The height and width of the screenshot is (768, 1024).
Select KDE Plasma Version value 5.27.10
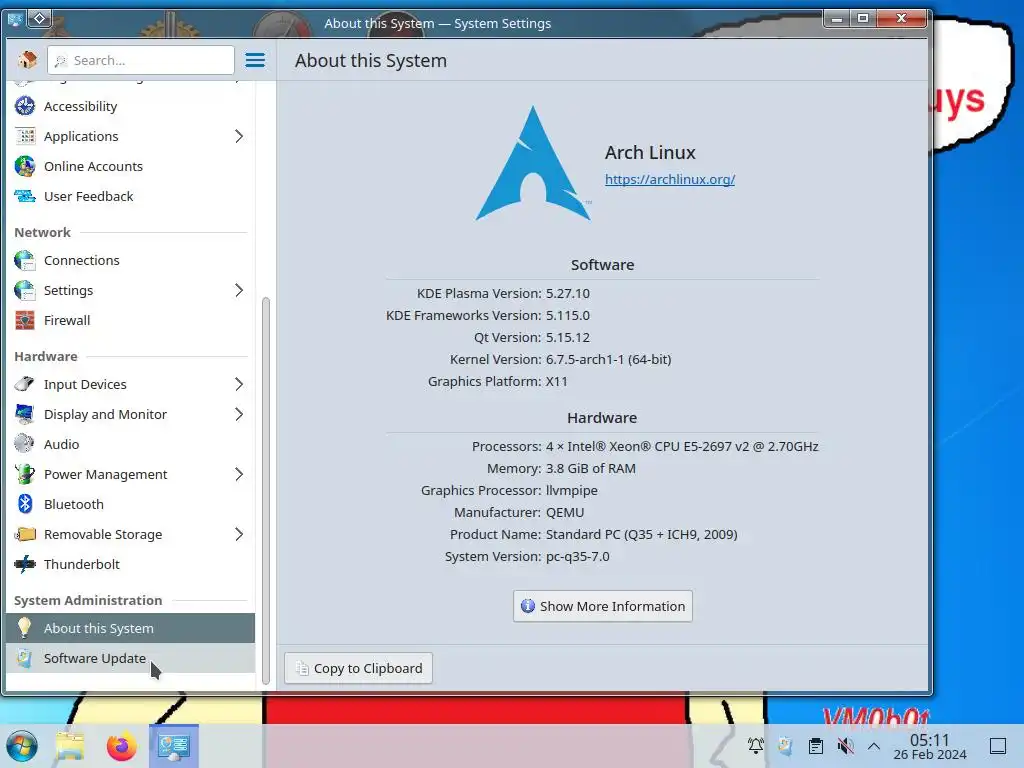(x=568, y=294)
